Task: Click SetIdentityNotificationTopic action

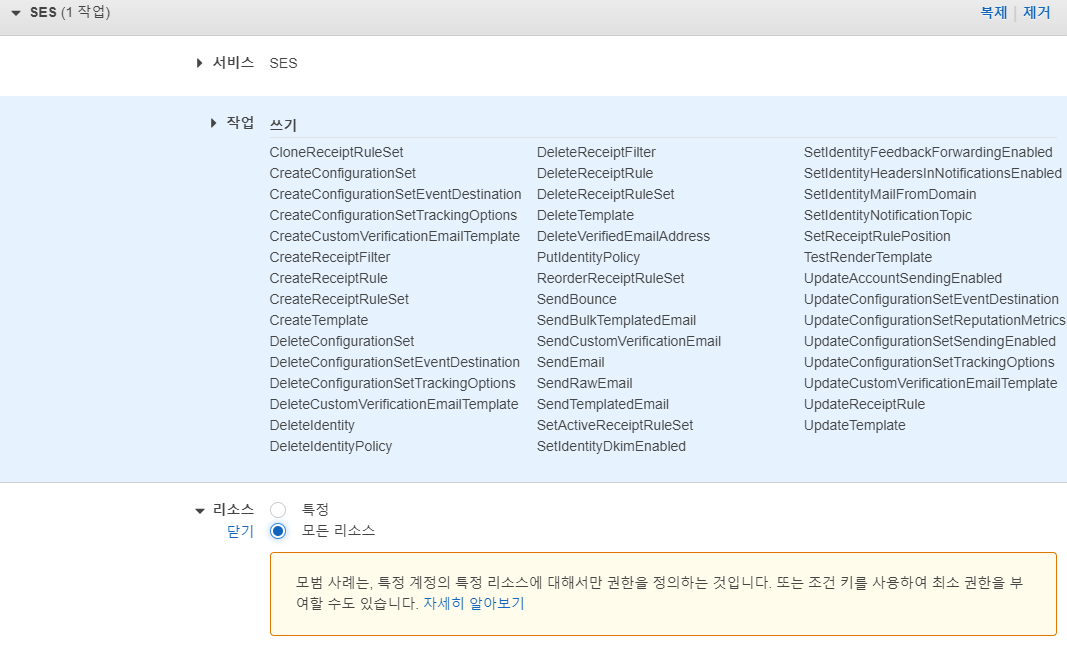Action: click(888, 216)
